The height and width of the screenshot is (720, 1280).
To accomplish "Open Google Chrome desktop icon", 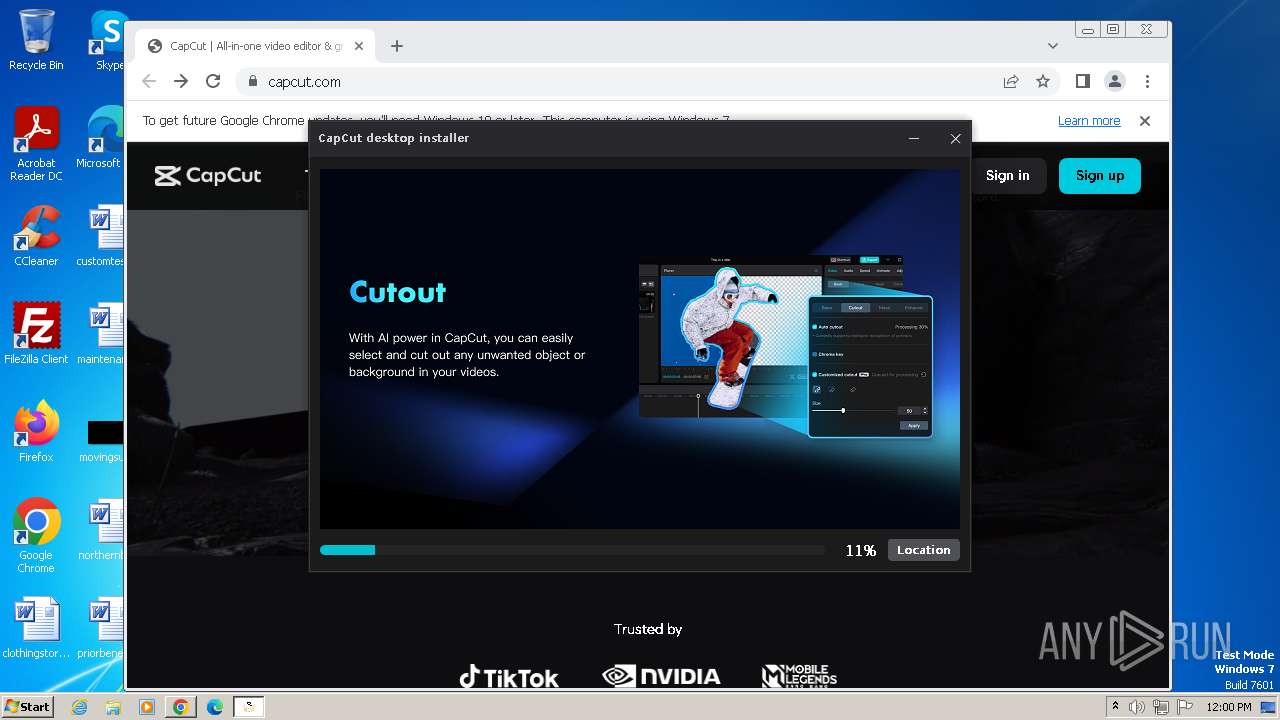I will (x=36, y=536).
